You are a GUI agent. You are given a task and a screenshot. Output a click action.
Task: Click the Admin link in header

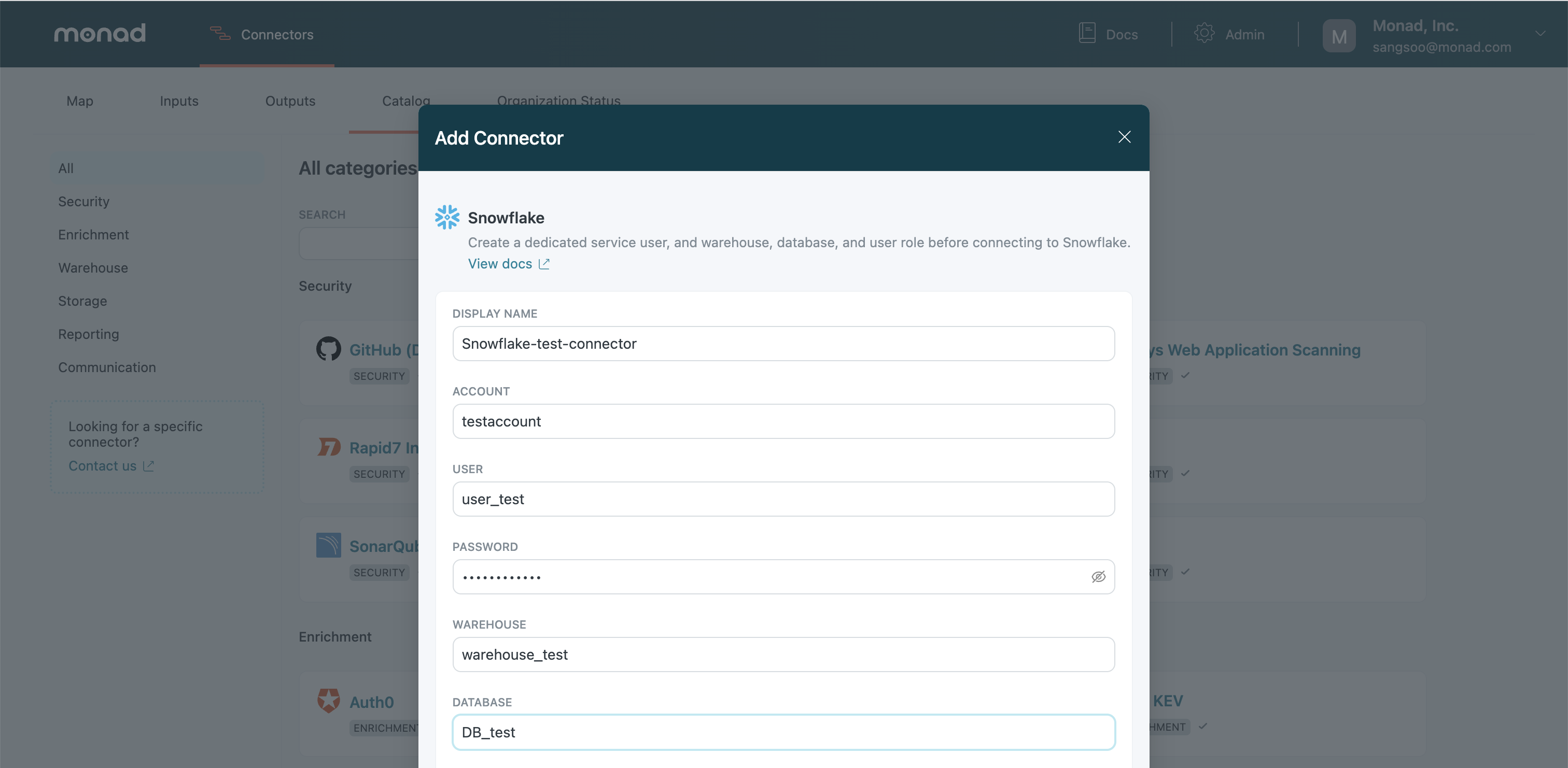coord(1244,35)
